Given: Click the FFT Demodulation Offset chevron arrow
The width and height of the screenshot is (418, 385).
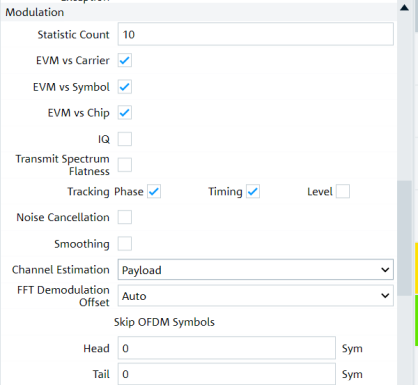Looking at the screenshot, I should (x=385, y=296).
